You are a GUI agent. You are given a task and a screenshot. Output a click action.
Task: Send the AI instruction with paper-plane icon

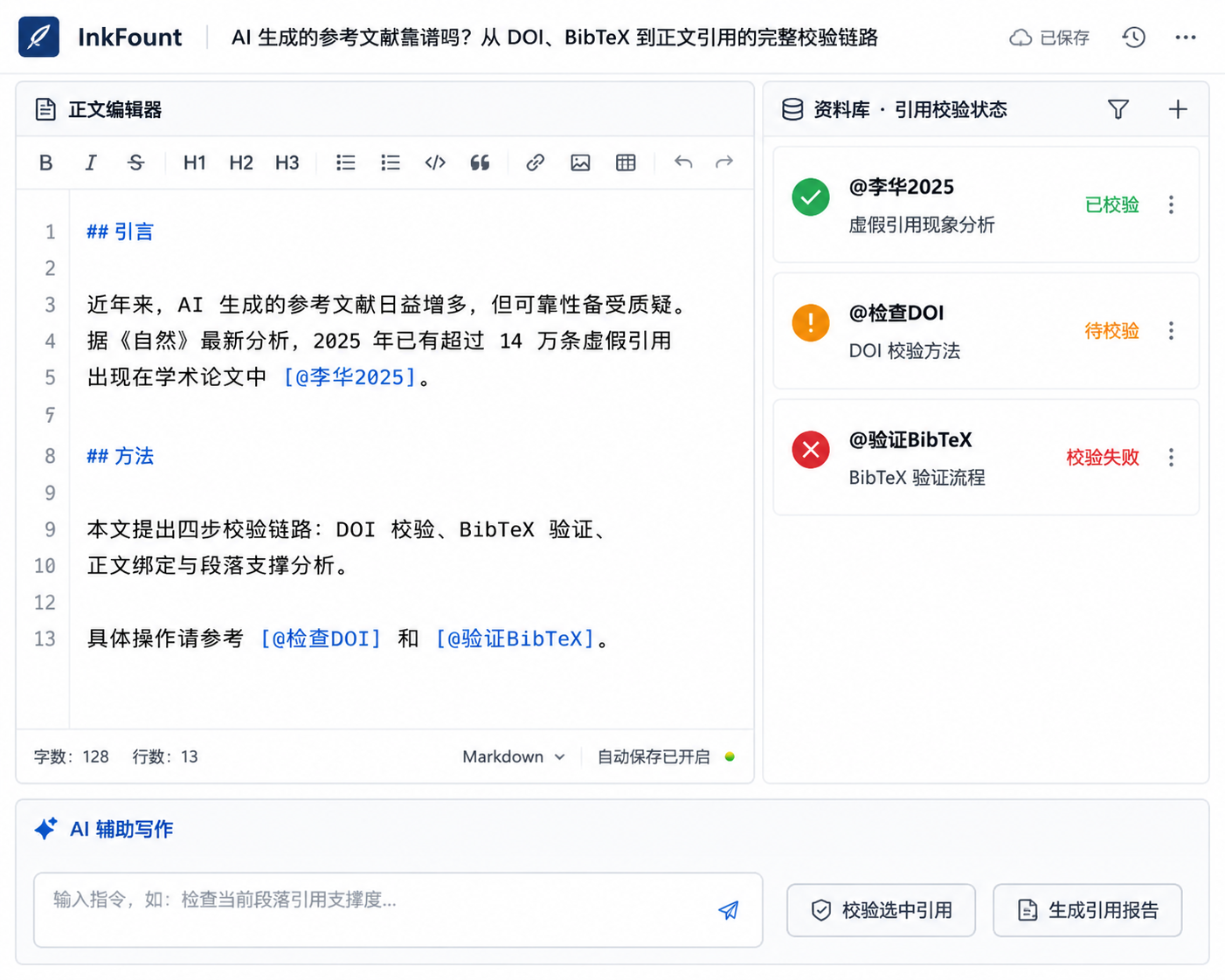[729, 910]
